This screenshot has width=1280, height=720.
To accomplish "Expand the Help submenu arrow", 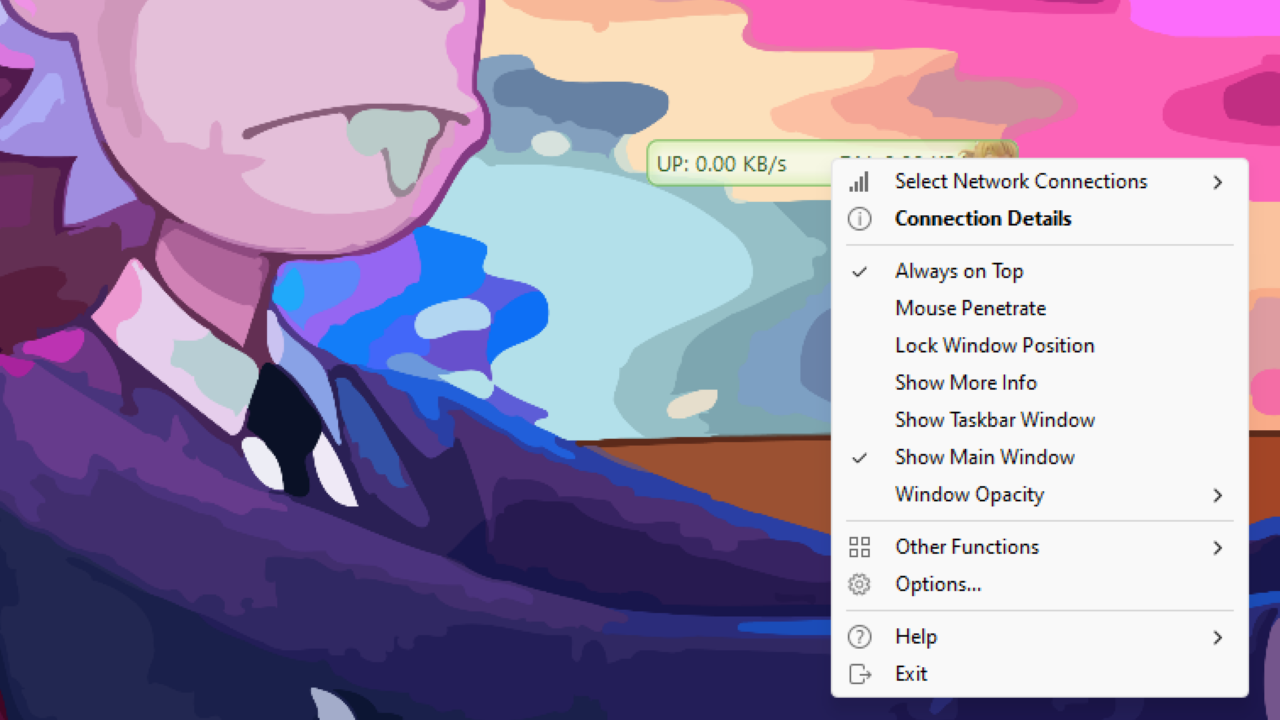I will point(1217,637).
